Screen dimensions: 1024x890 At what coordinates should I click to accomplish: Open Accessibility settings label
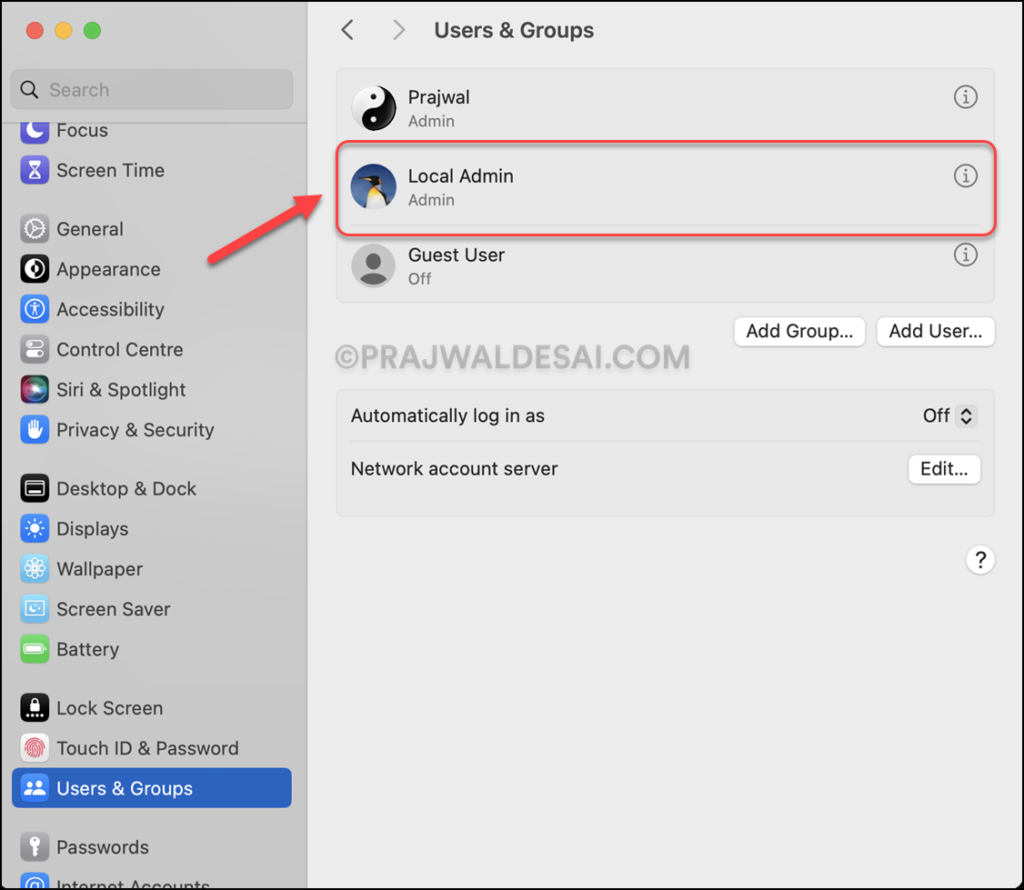coord(110,310)
